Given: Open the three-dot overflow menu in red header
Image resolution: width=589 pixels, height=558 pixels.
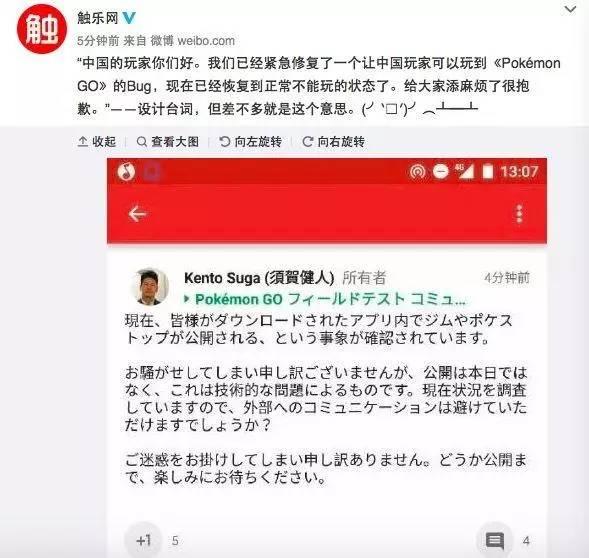Looking at the screenshot, I should click(x=519, y=214).
